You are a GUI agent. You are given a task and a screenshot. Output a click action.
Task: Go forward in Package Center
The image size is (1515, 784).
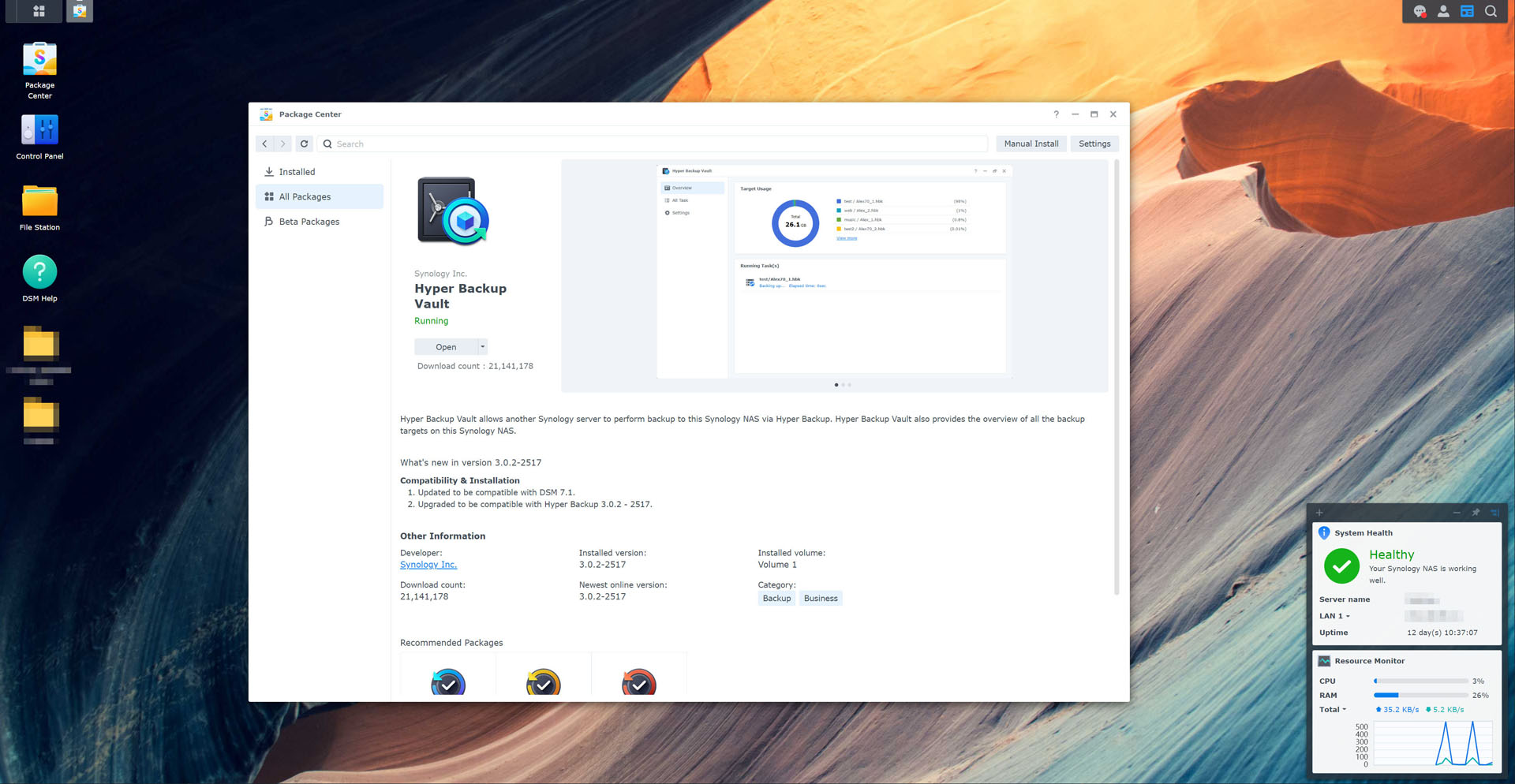point(283,144)
